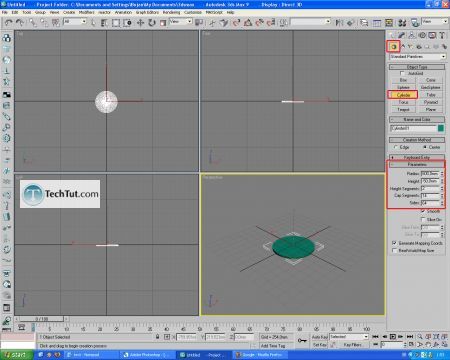Select the Geometry category icon
The image size is (450, 360).
pyautogui.click(x=394, y=47)
